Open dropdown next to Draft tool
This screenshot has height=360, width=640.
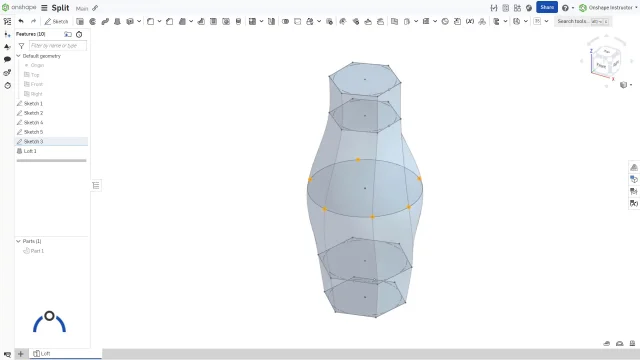tap(191, 21)
